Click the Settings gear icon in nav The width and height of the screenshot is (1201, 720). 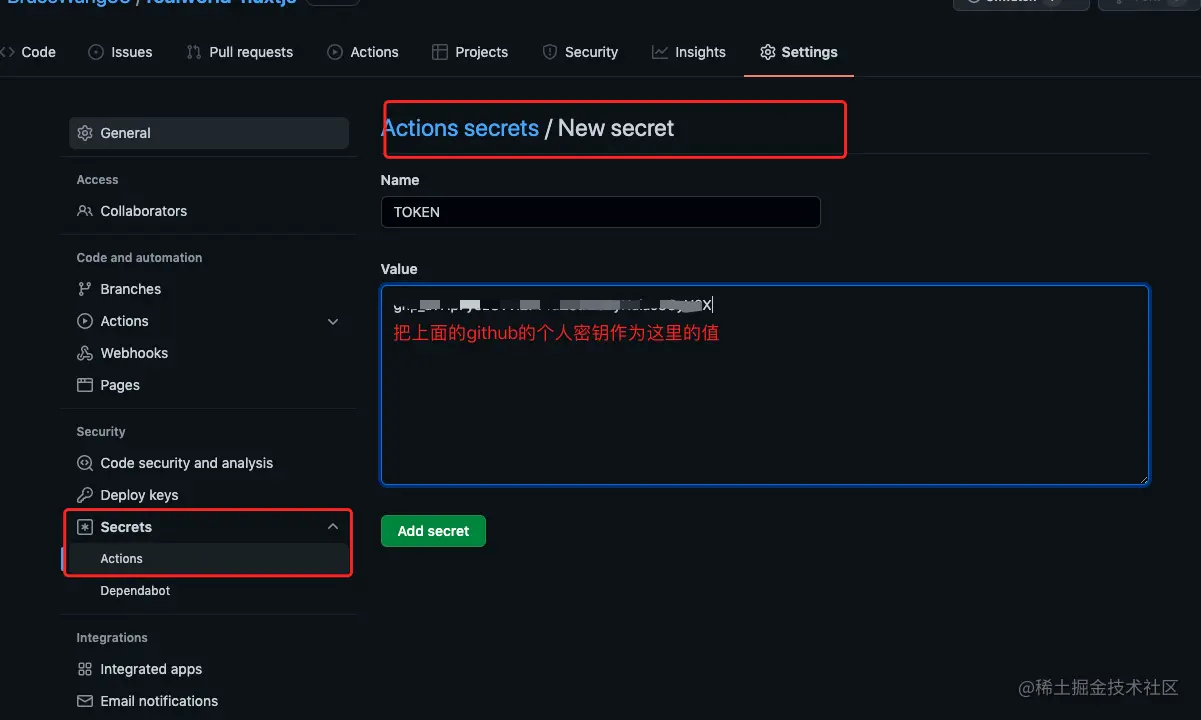point(767,52)
